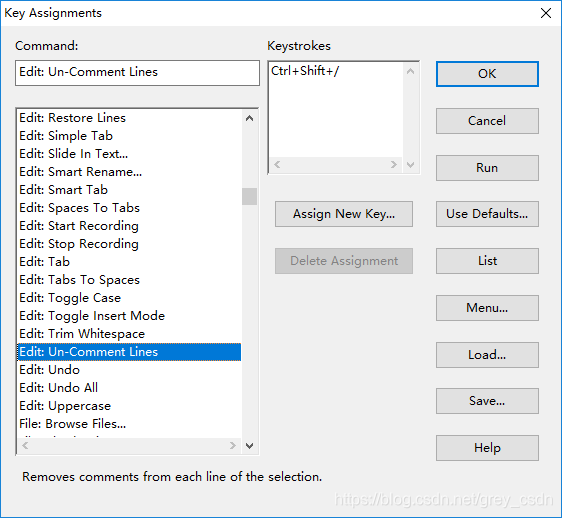Screen dimensions: 562x518
Task: Click Save... to save key configuration
Action: coord(487,401)
